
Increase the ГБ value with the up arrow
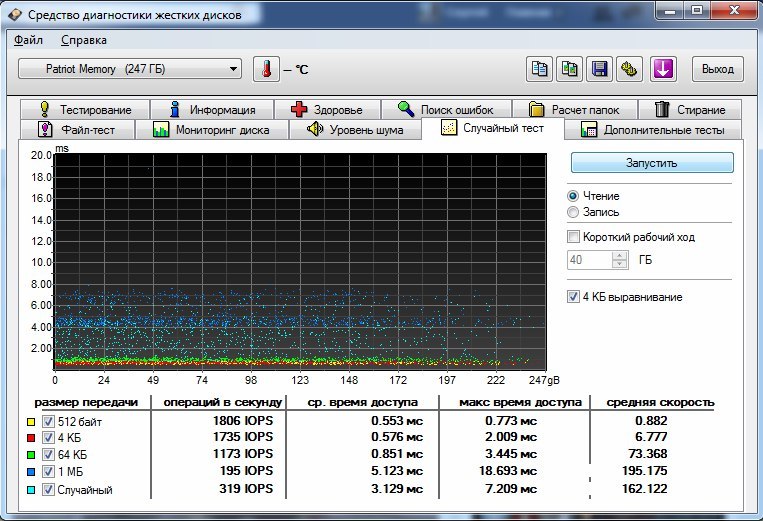tap(620, 255)
